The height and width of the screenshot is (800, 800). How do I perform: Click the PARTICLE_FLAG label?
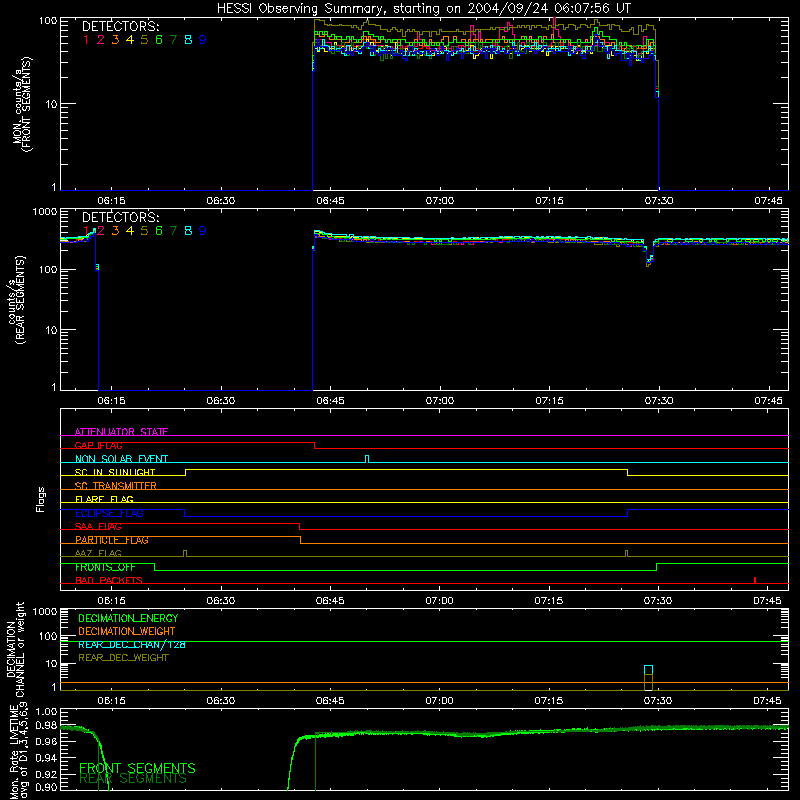tap(112, 540)
